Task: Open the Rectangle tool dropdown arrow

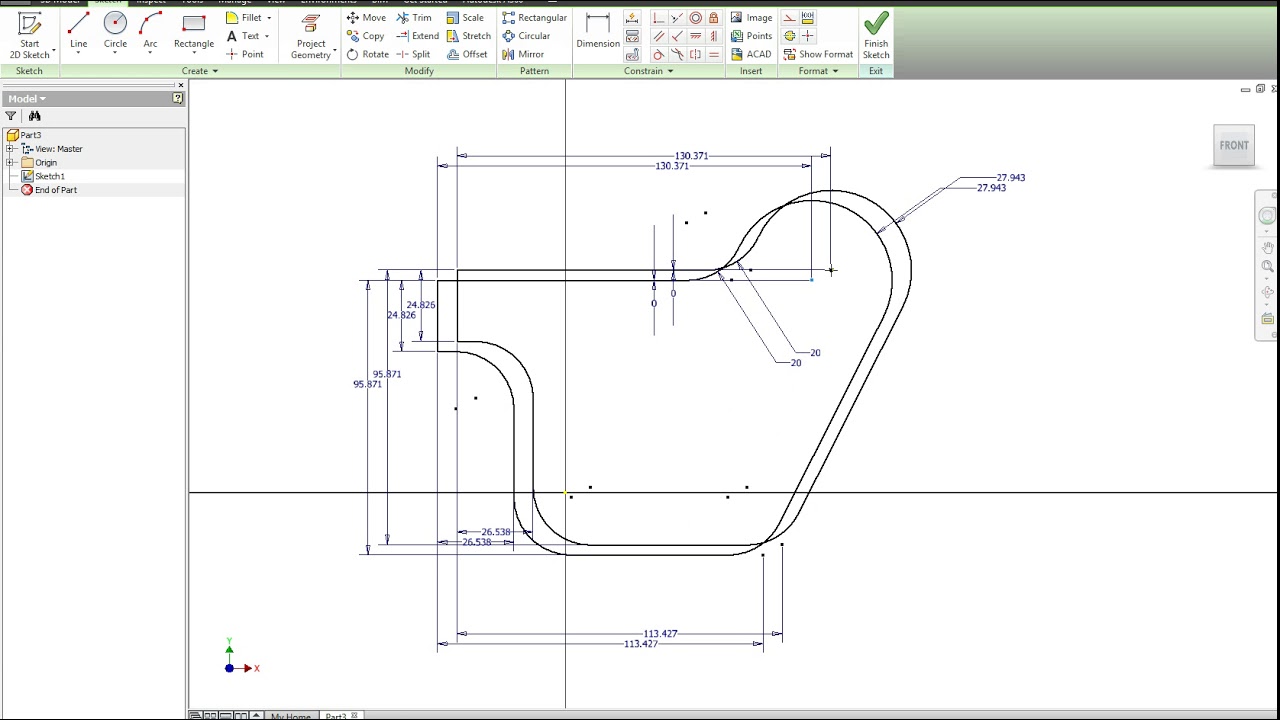Action: click(194, 54)
